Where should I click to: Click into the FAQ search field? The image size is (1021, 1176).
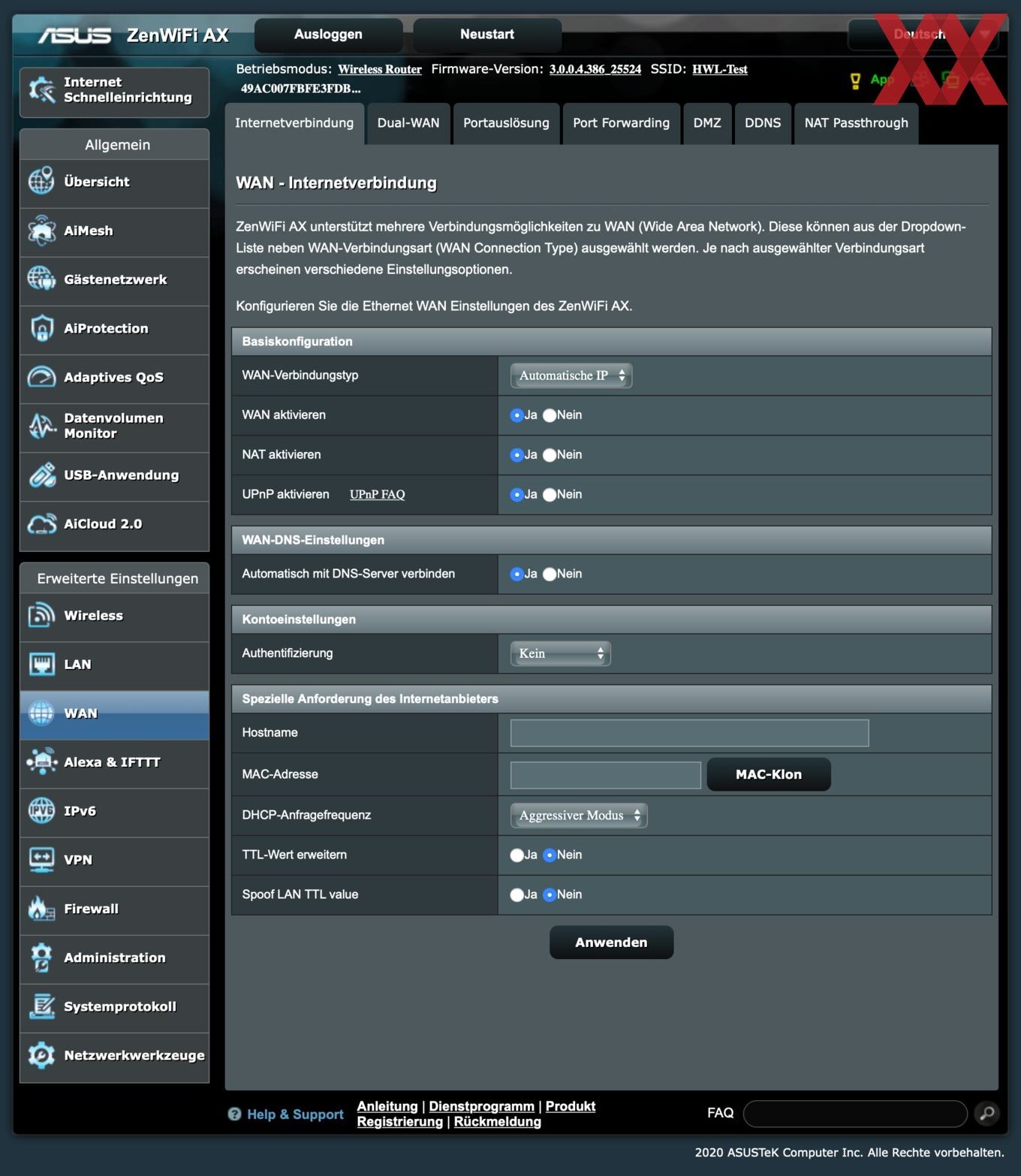click(855, 1113)
